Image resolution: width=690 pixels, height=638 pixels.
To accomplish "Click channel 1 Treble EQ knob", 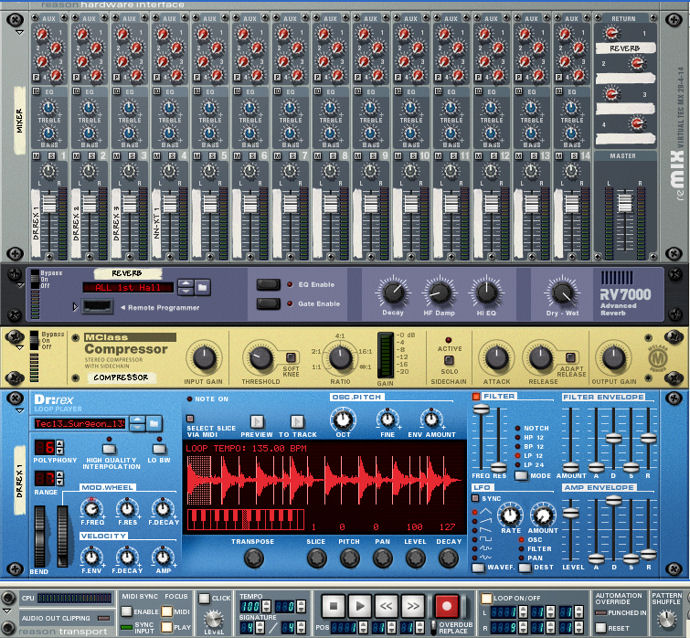I will coord(48,108).
